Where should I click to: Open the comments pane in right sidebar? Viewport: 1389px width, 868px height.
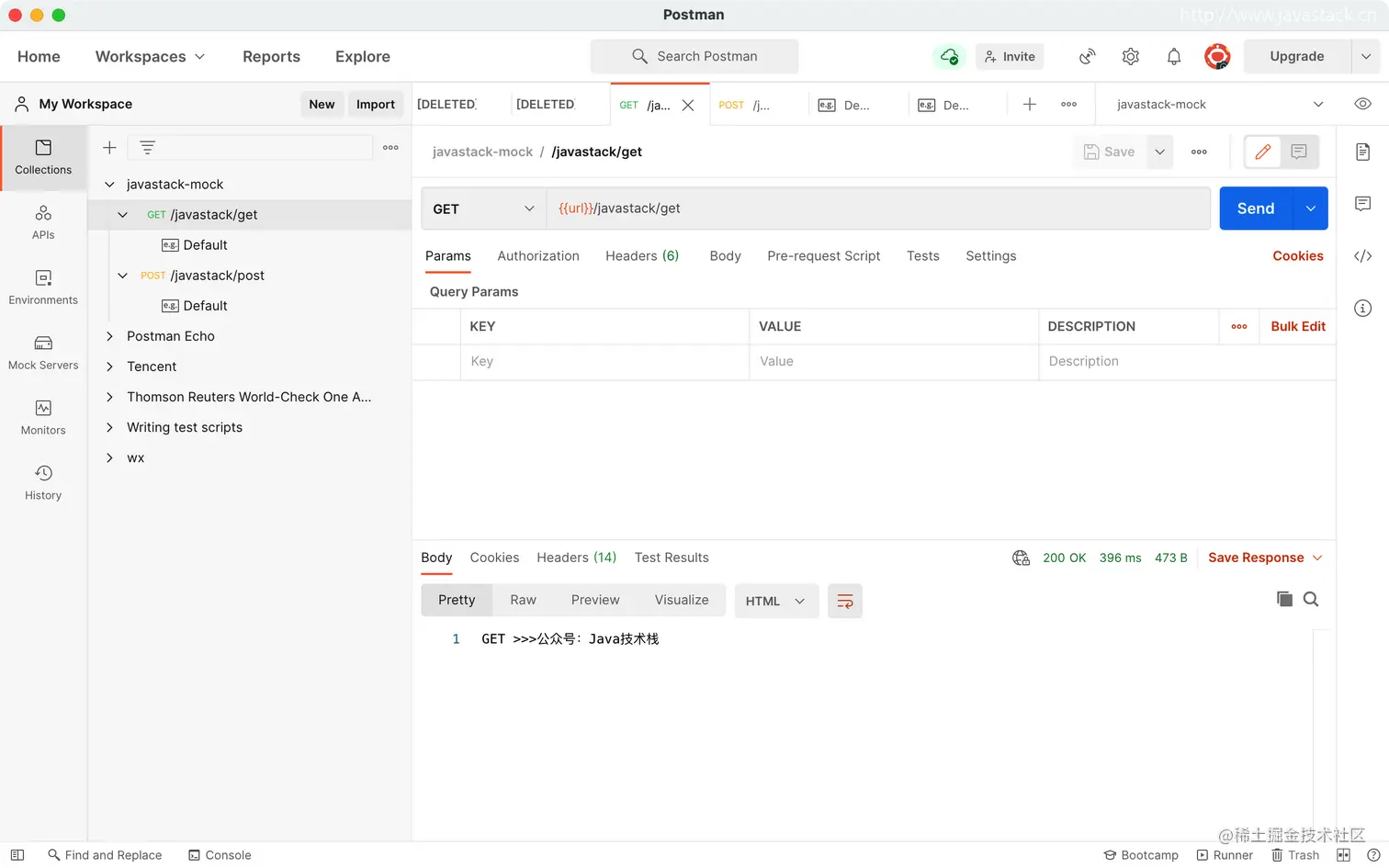point(1363,204)
